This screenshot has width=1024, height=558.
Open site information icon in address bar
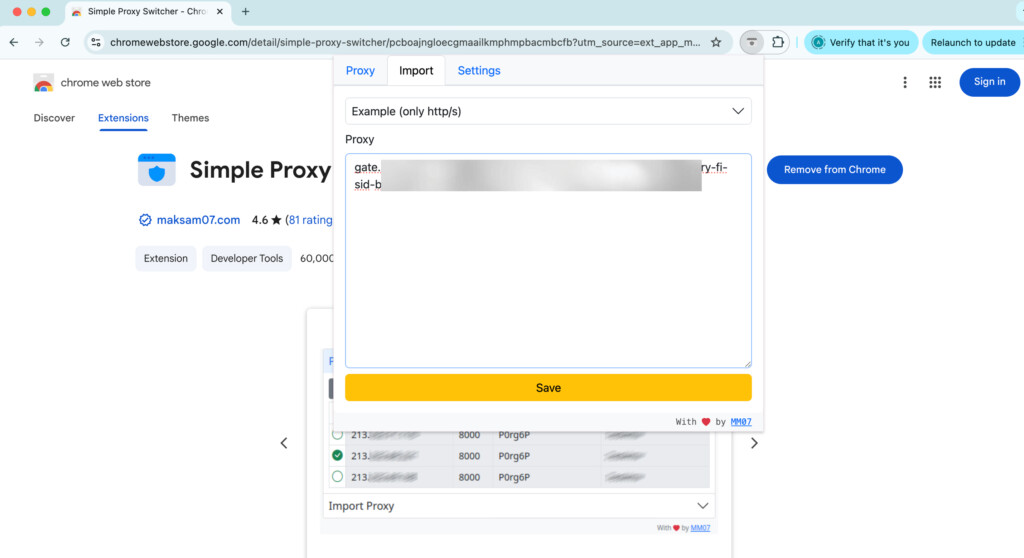click(96, 42)
